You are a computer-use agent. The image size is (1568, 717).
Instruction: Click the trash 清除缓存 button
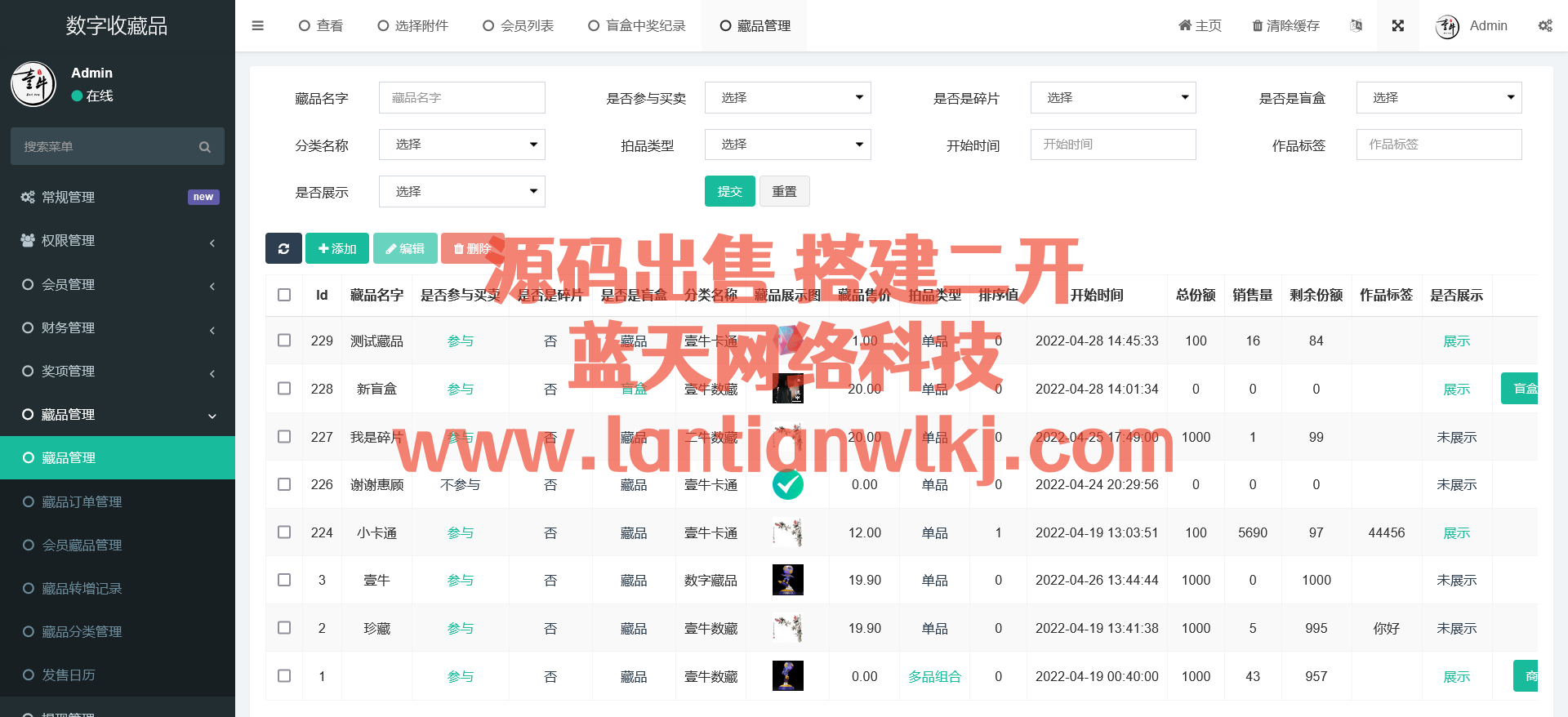1285,25
